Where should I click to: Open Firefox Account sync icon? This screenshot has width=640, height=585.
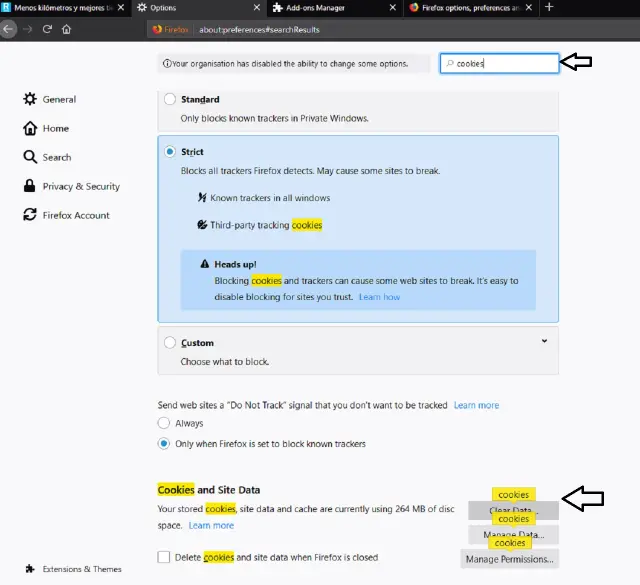coord(30,215)
